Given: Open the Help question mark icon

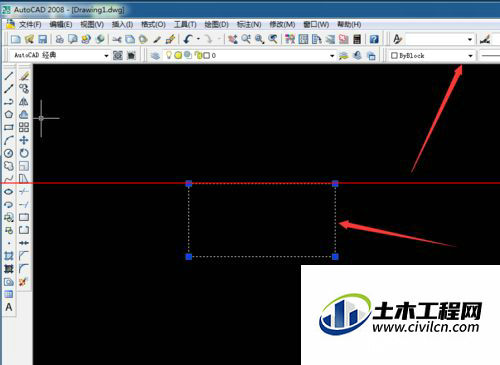Looking at the screenshot, I should [x=374, y=39].
